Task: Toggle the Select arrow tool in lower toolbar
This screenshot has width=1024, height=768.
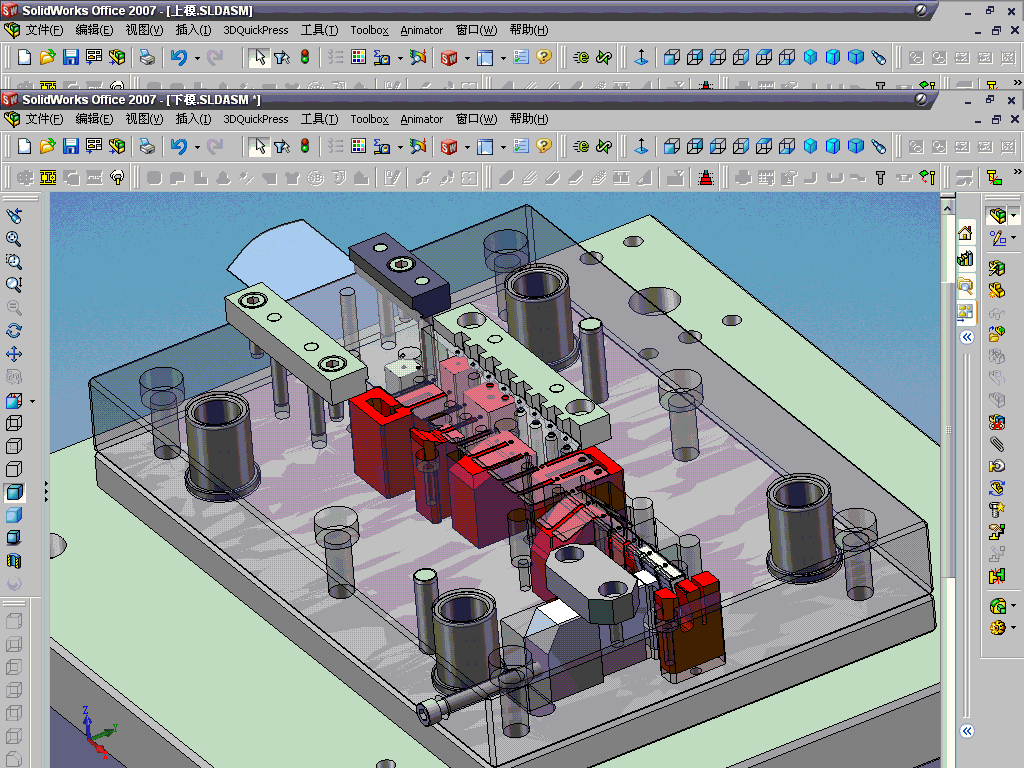Action: 259,147
